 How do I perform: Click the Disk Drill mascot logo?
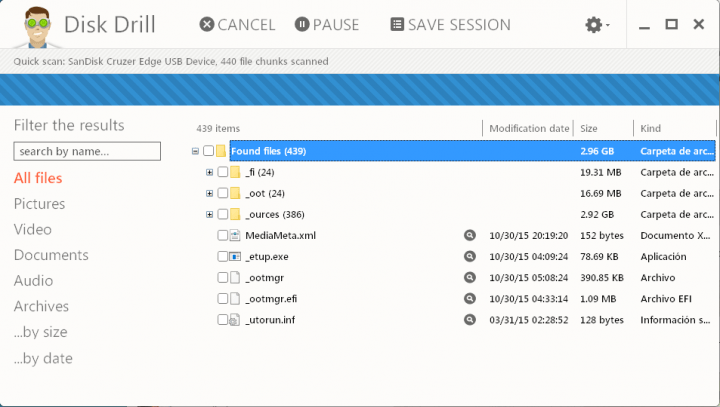(37, 27)
